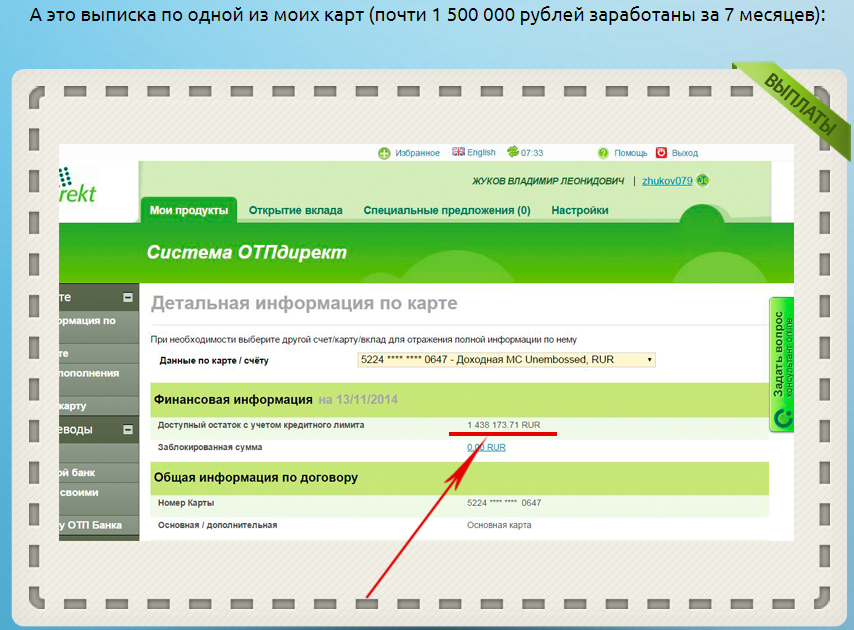
Task: Open the blocked amount 0.00 RUR link
Action: tap(486, 447)
